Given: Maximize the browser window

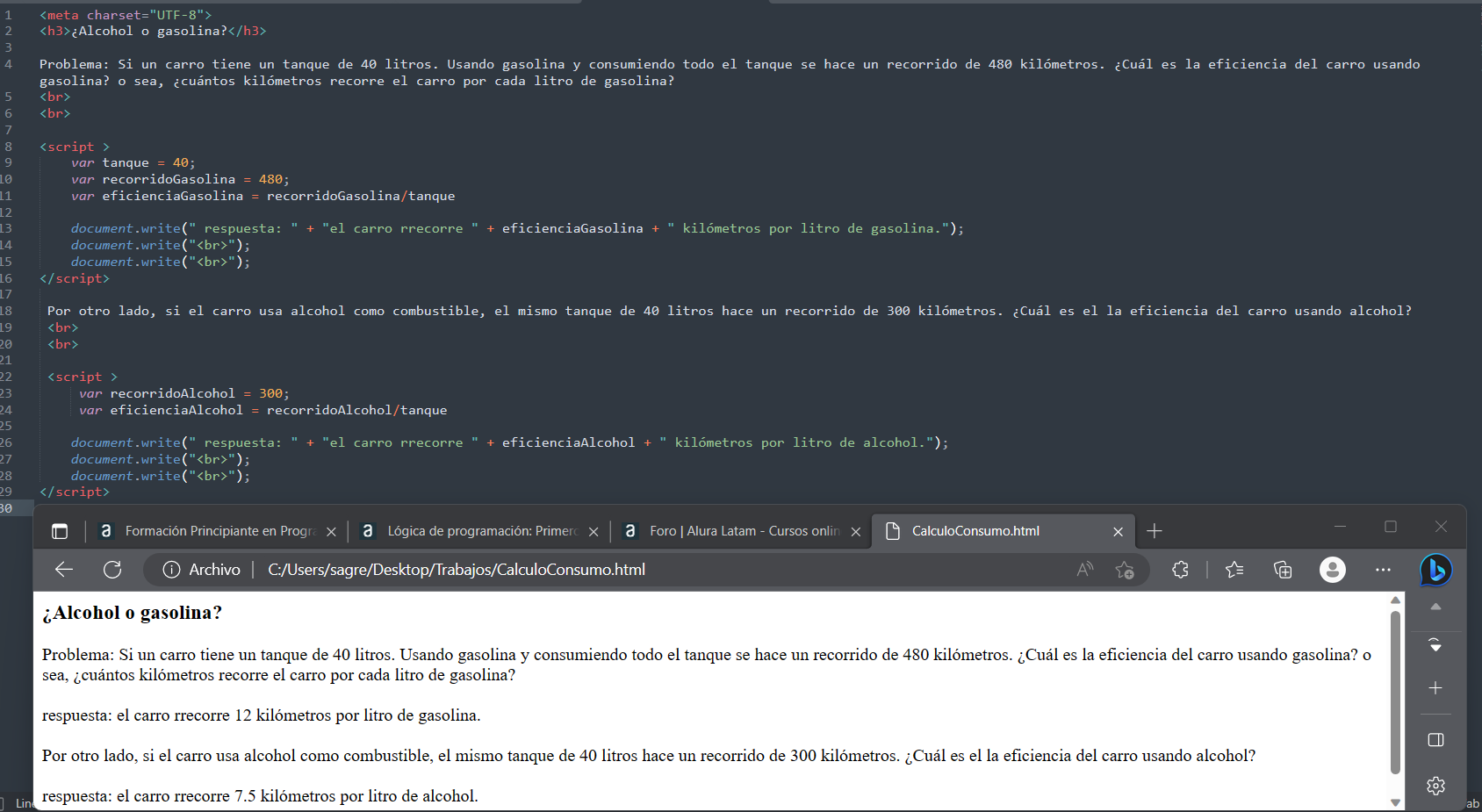Looking at the screenshot, I should tap(1391, 527).
